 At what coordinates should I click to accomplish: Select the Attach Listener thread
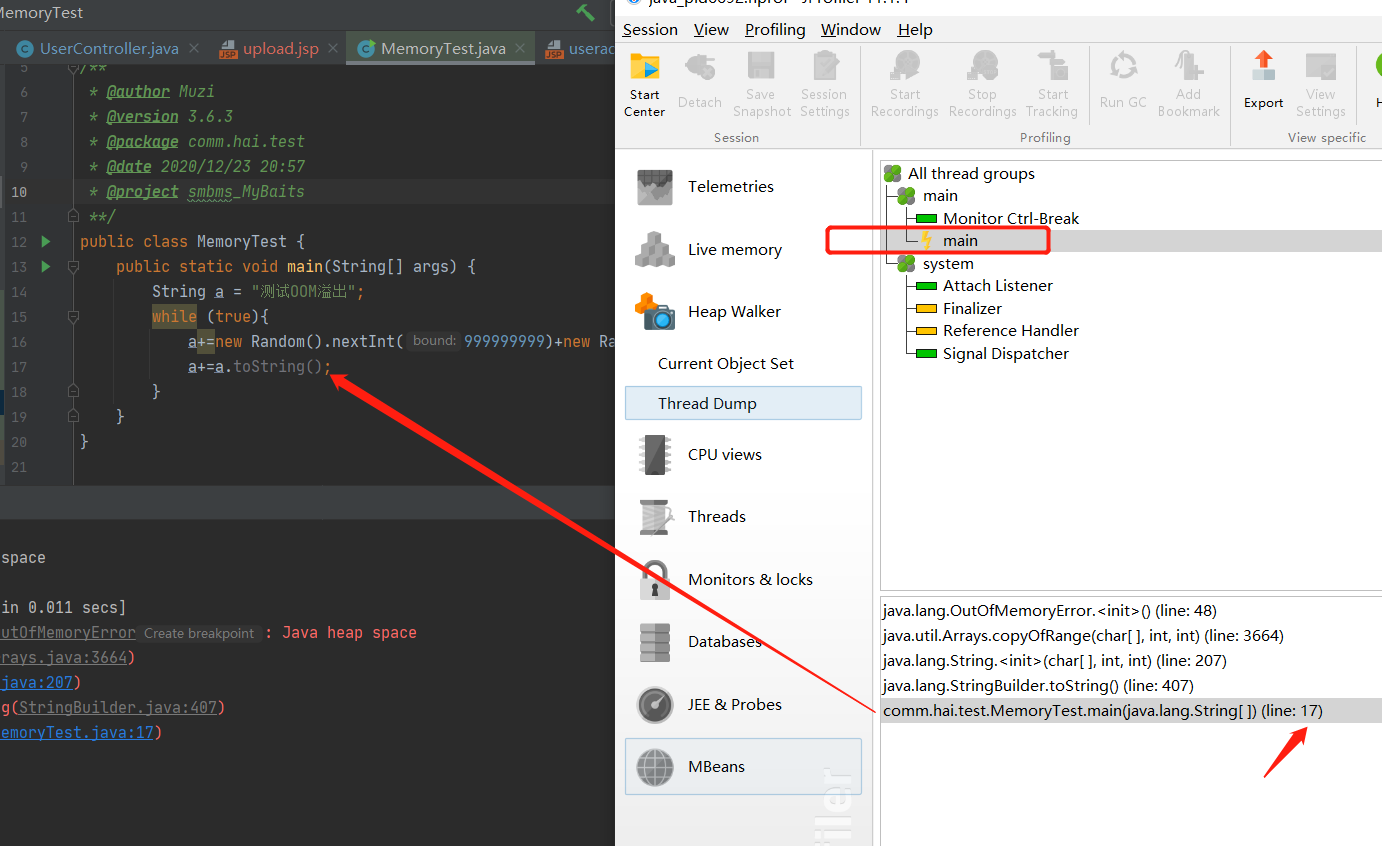click(997, 286)
